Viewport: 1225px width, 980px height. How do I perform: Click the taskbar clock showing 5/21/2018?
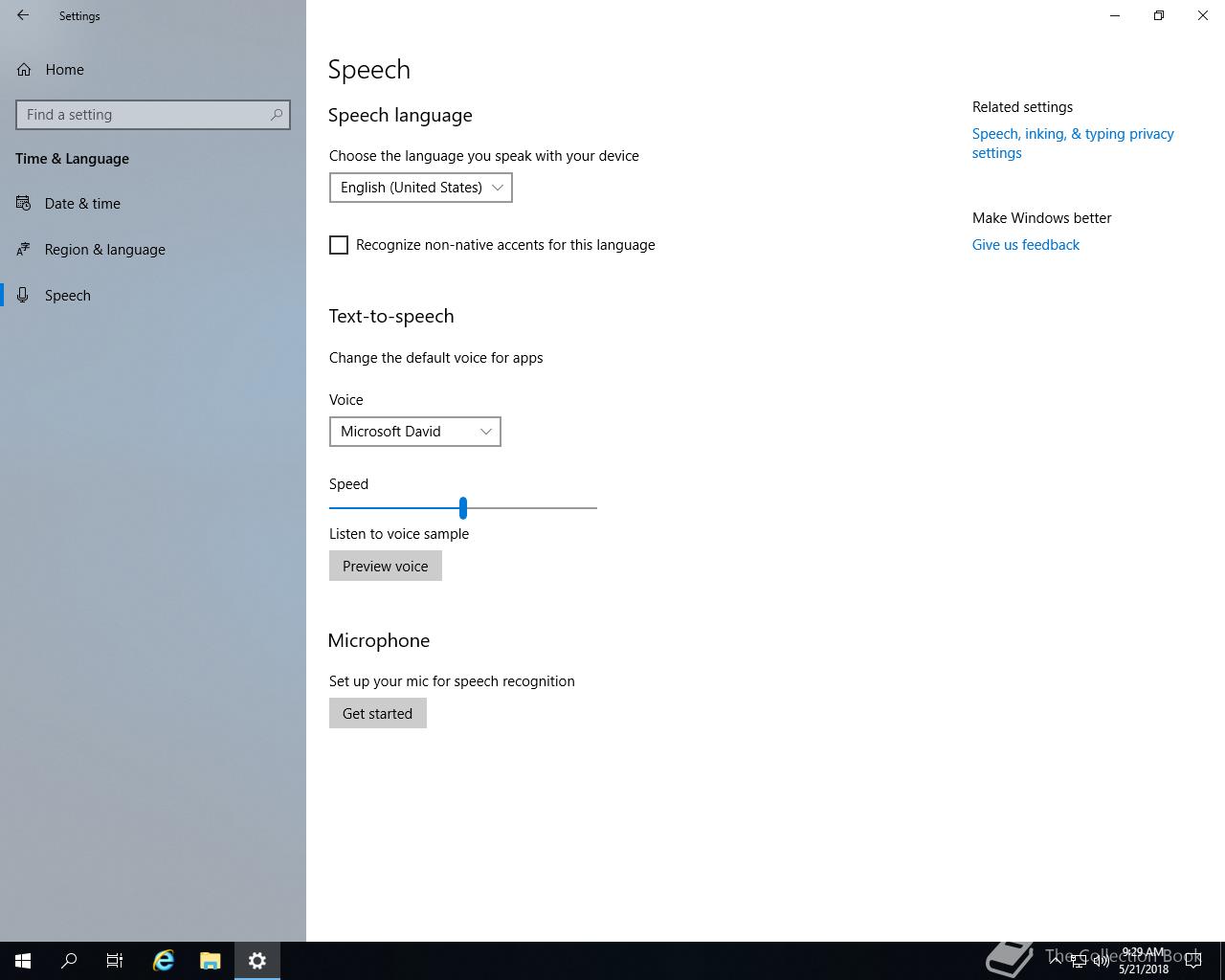tap(1144, 961)
